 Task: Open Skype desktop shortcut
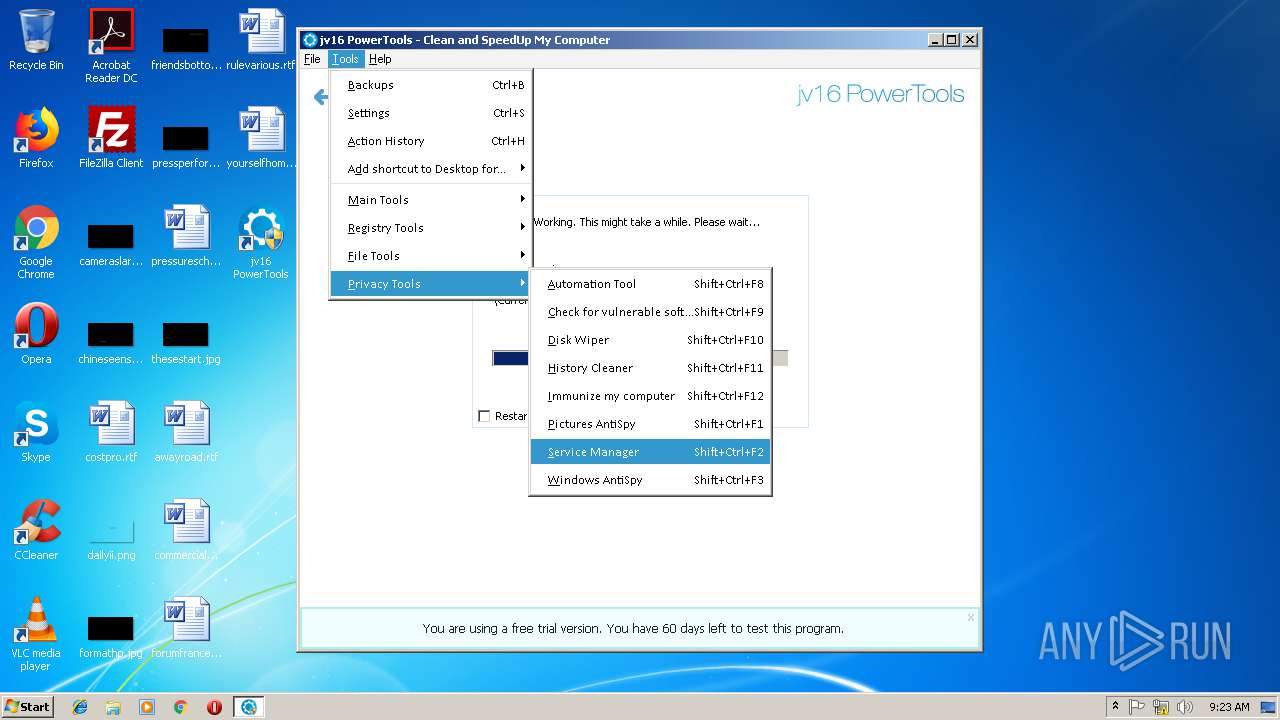tap(36, 432)
